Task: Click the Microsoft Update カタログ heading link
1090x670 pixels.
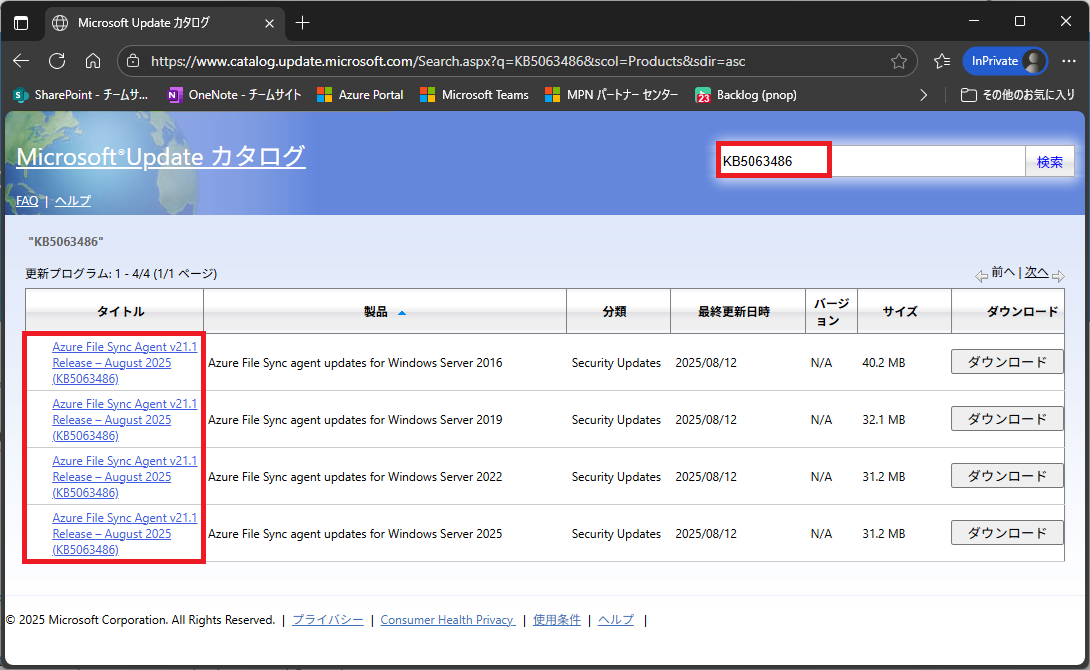Action: coord(161,156)
